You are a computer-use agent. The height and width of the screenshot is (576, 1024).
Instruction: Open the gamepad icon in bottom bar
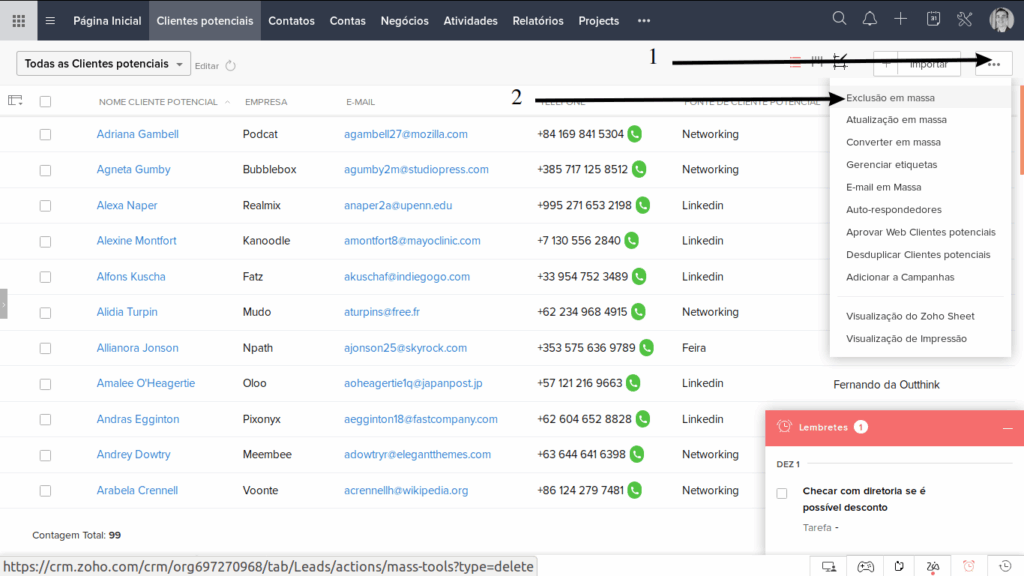coord(865,566)
